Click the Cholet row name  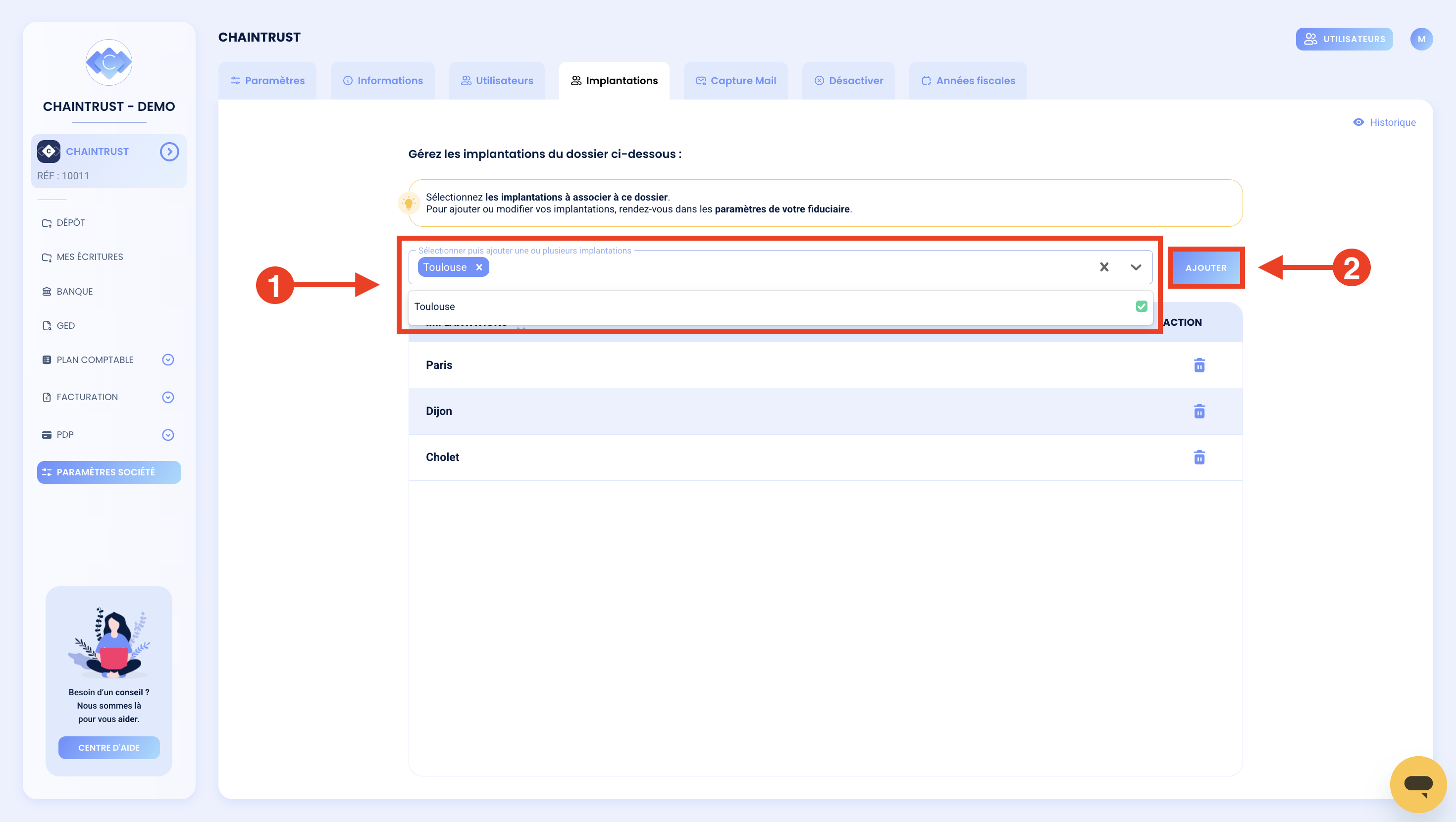(x=442, y=457)
